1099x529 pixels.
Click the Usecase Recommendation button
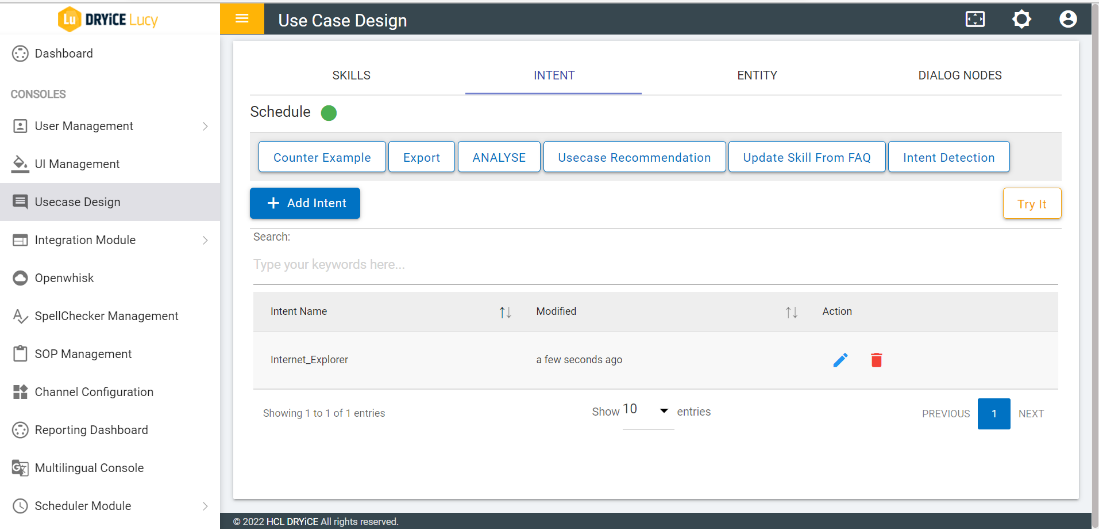(x=634, y=157)
